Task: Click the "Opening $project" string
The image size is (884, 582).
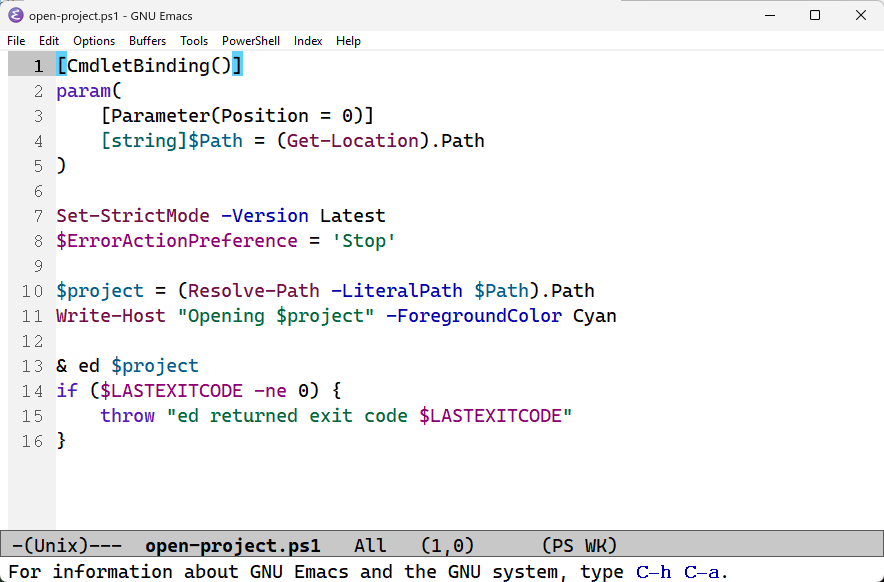Action: [276, 316]
